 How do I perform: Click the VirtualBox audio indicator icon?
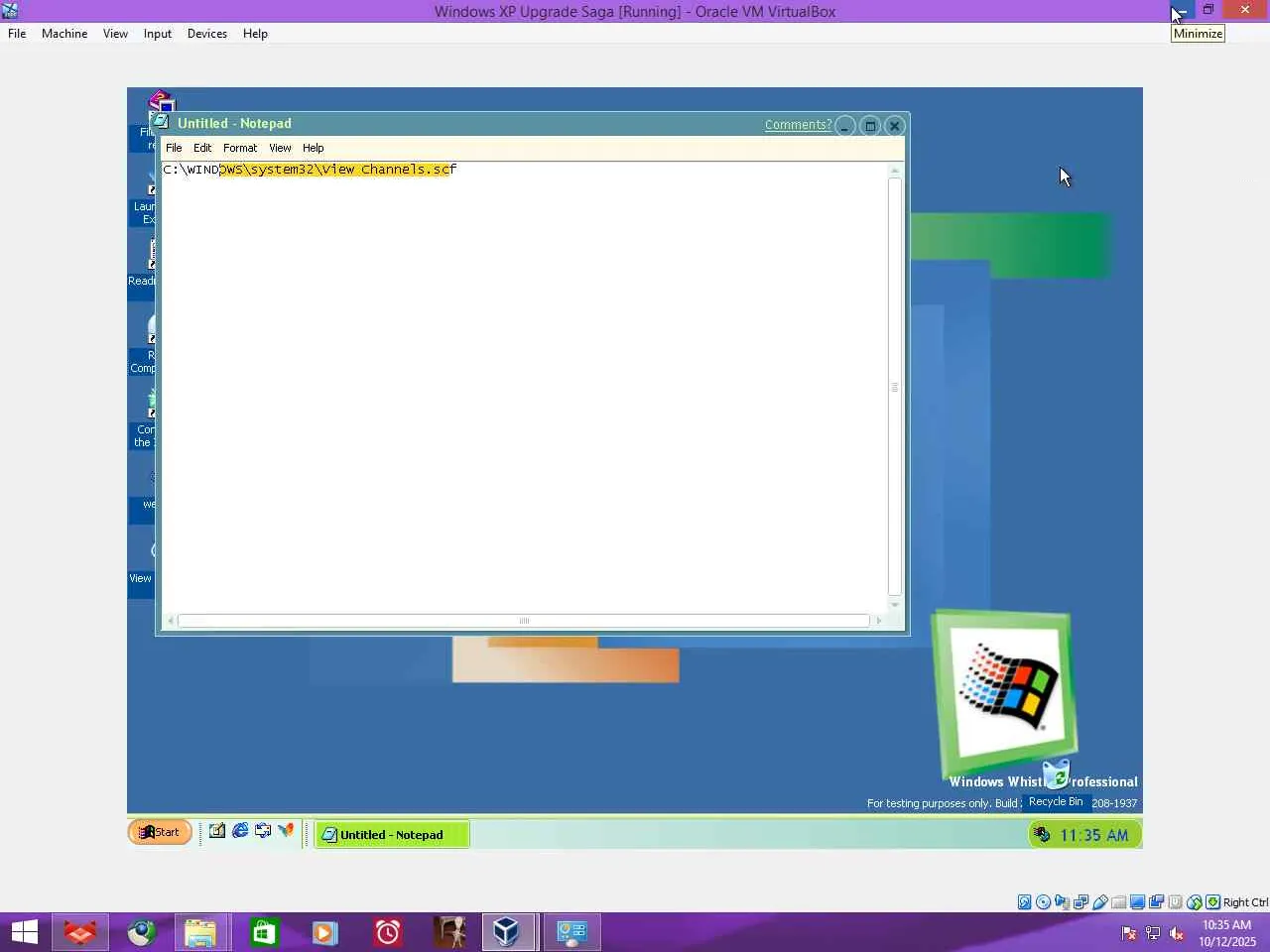coord(1063,902)
